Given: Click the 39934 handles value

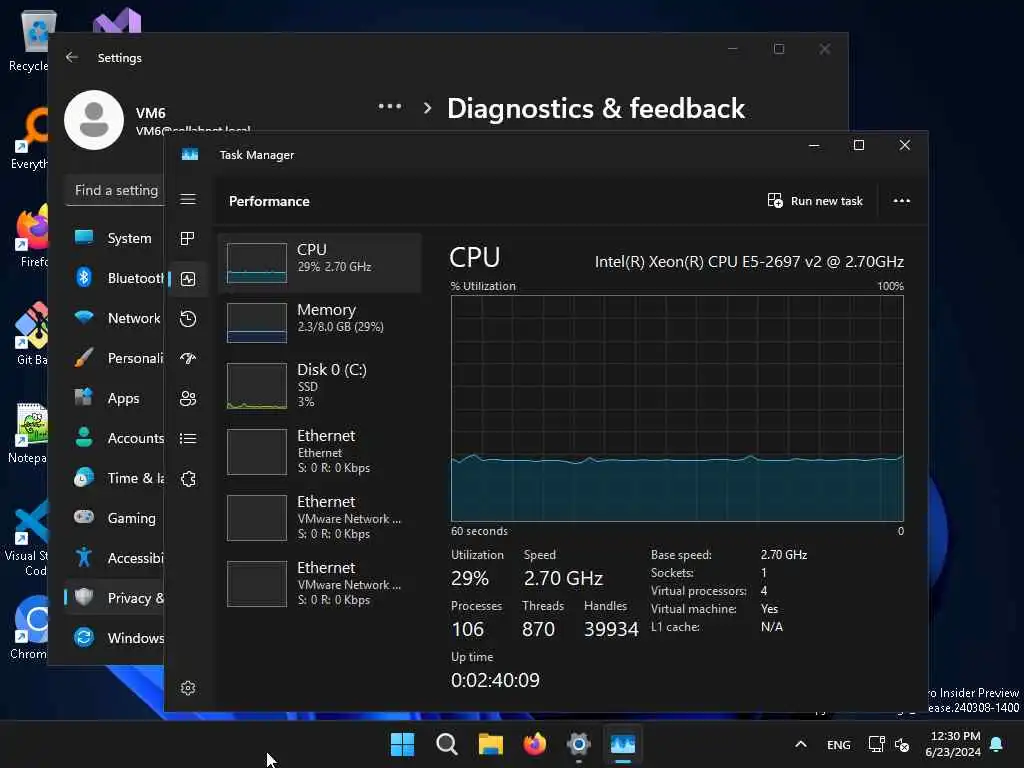Looking at the screenshot, I should 611,629.
